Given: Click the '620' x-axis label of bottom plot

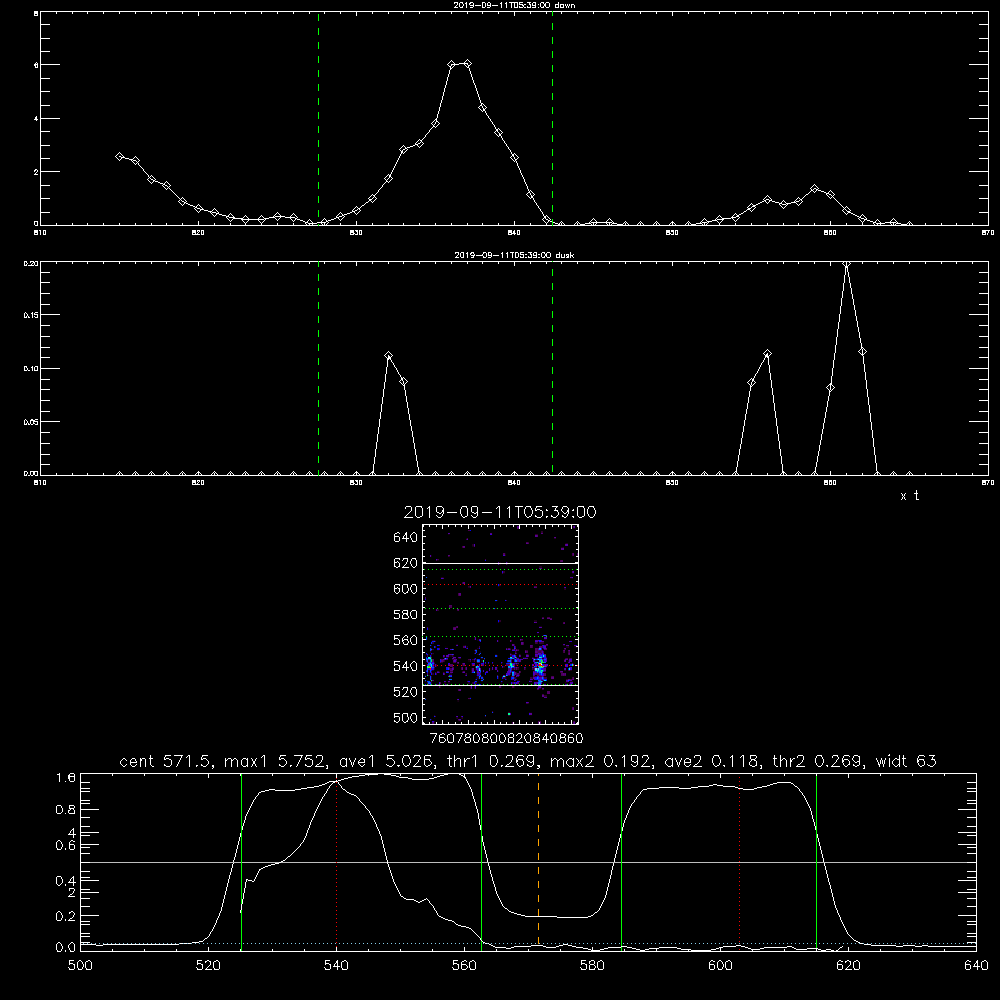Looking at the screenshot, I should pyautogui.click(x=848, y=966).
